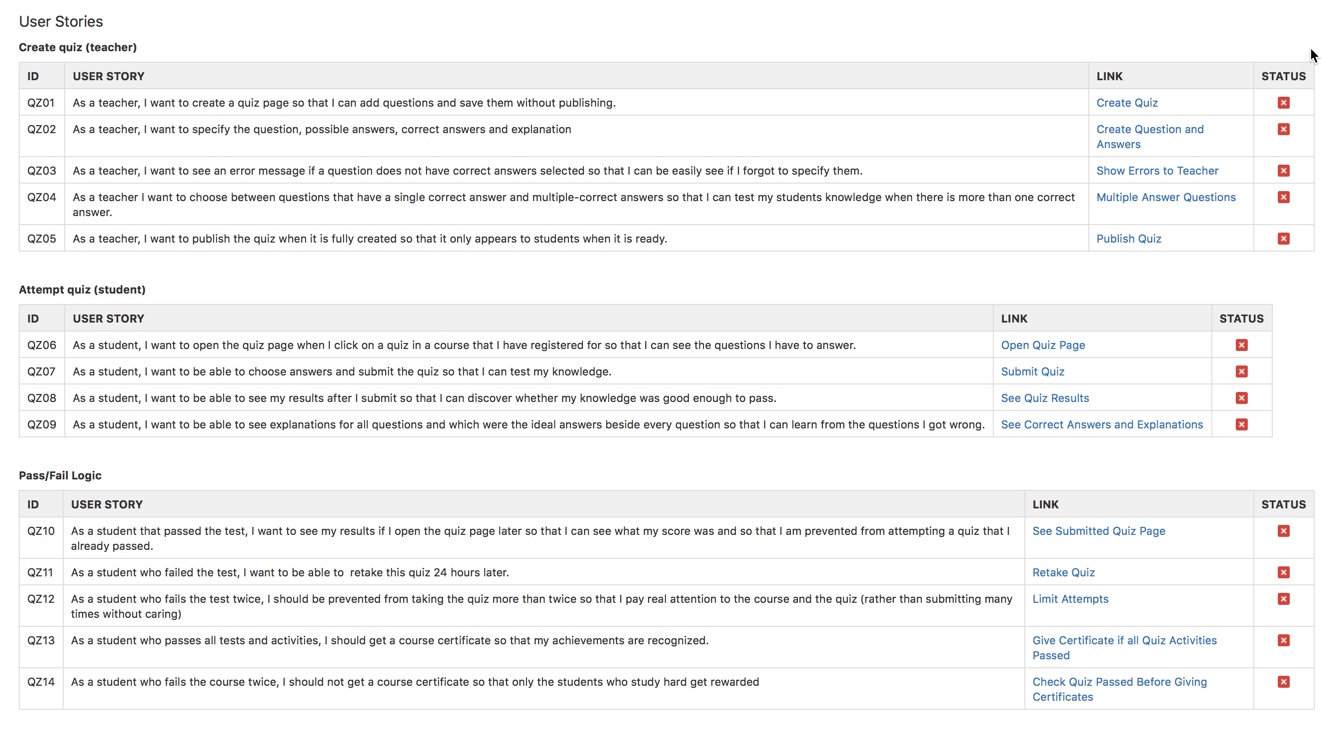Open the See Quiz Results link
Image resolution: width=1324 pixels, height=730 pixels.
coord(1044,397)
